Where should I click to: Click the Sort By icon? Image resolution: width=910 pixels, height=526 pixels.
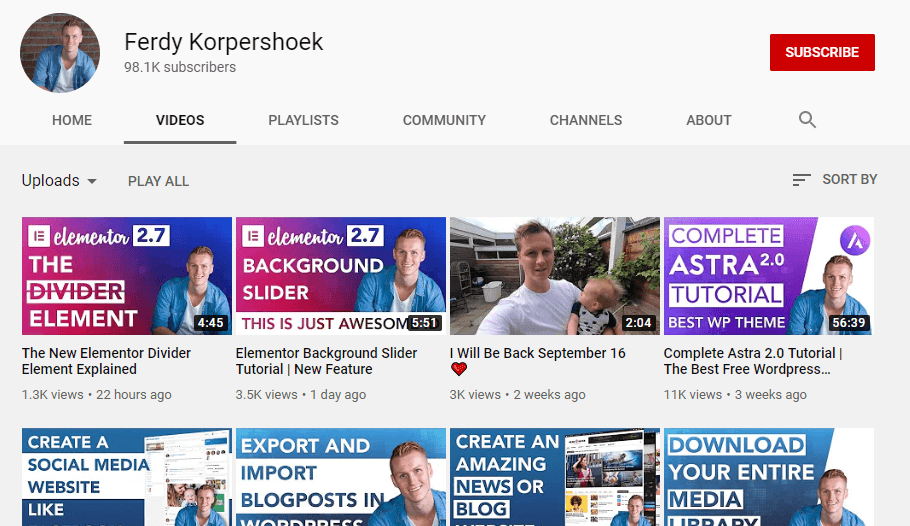click(x=801, y=180)
